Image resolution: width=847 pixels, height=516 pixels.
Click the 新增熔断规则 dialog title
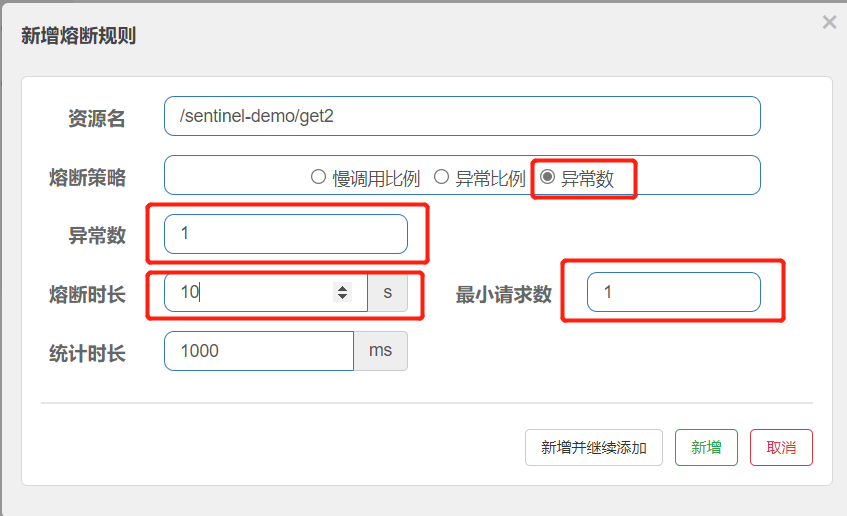tap(78, 36)
